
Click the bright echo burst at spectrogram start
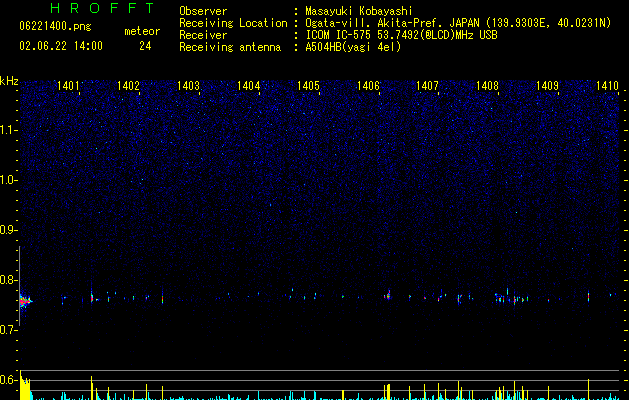pos(26,301)
